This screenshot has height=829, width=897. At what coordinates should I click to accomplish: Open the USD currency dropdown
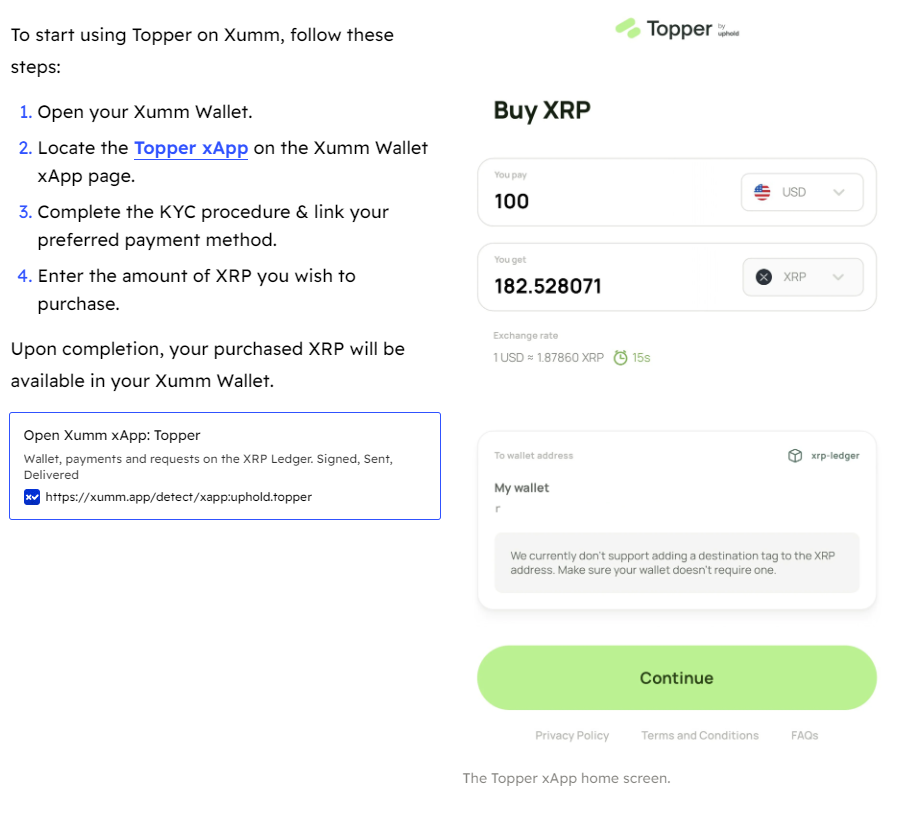[x=801, y=192]
